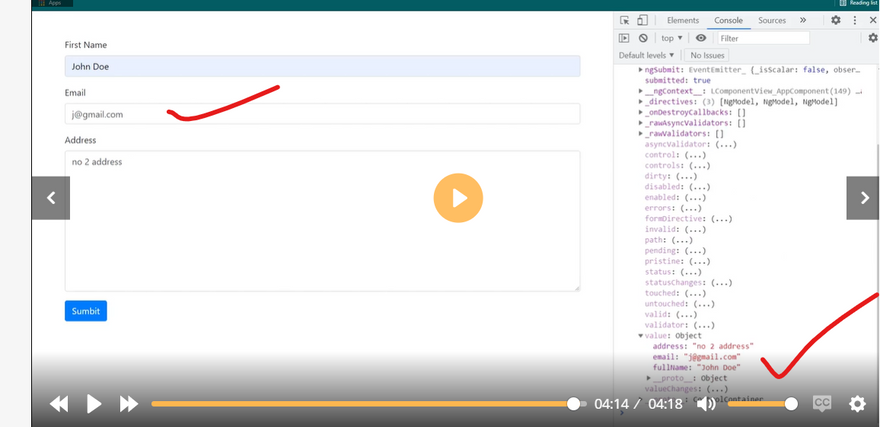880x427 pixels.
Task: Open the Default levels dropdown
Action: [646, 55]
